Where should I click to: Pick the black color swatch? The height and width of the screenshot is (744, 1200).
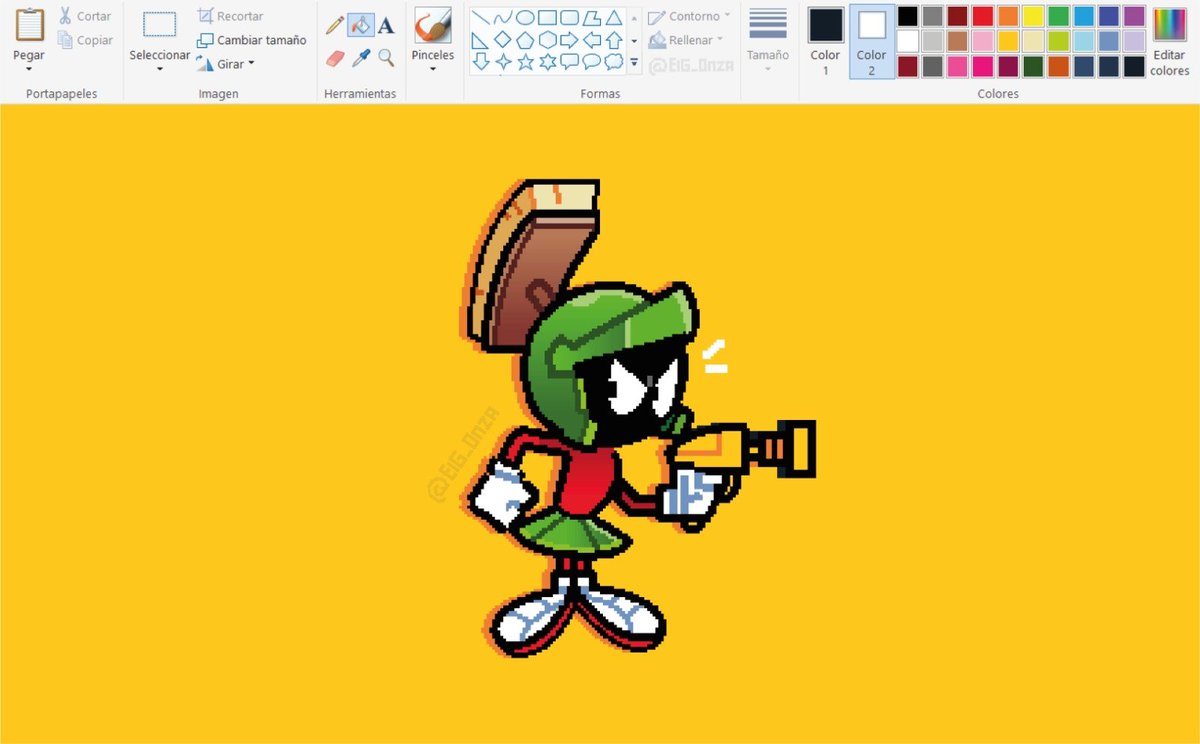908,16
